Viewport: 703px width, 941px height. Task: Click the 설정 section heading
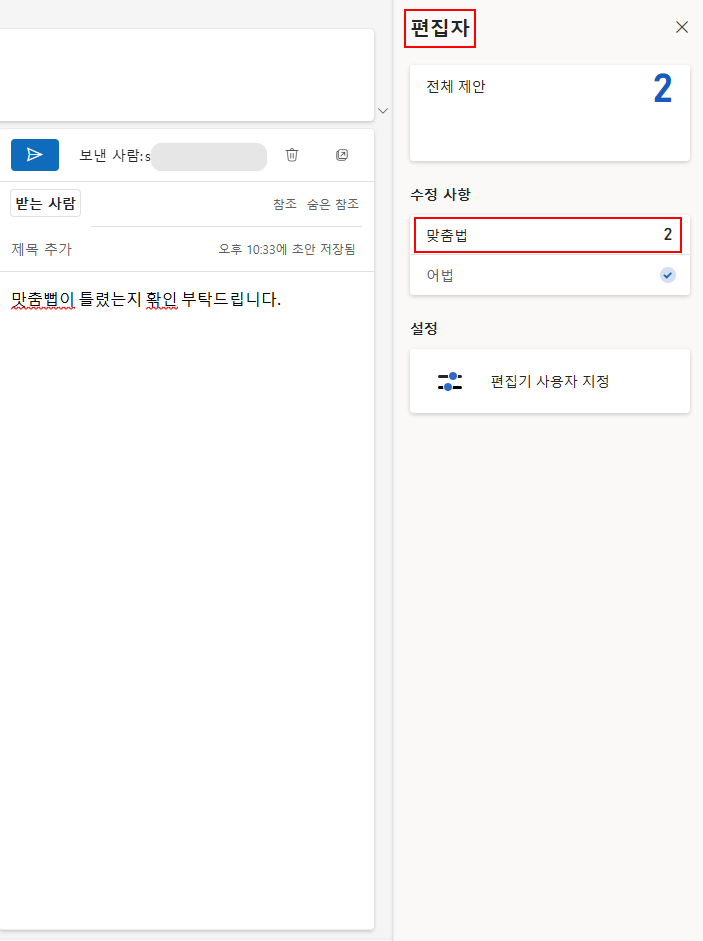tap(424, 328)
